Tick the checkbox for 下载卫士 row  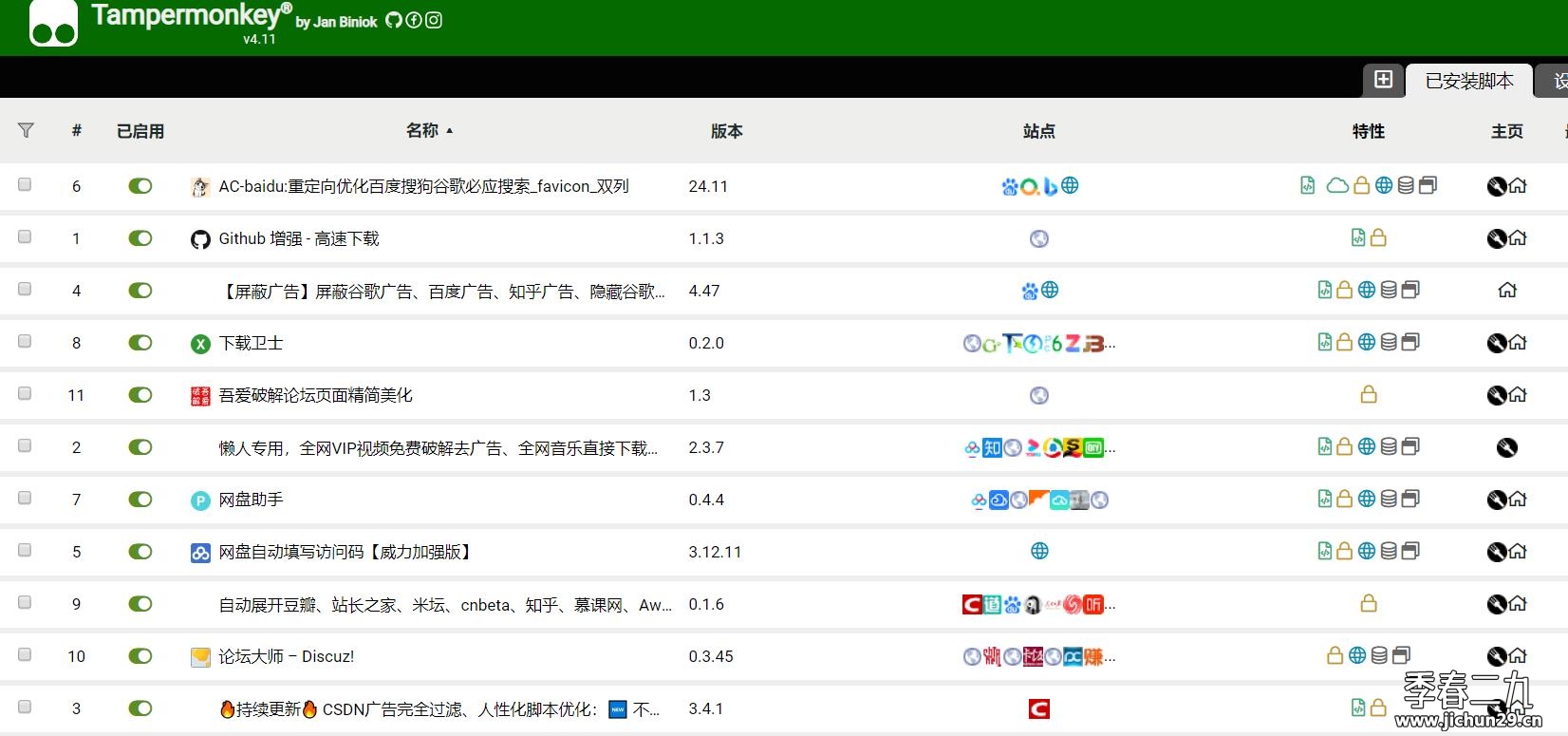tap(25, 342)
